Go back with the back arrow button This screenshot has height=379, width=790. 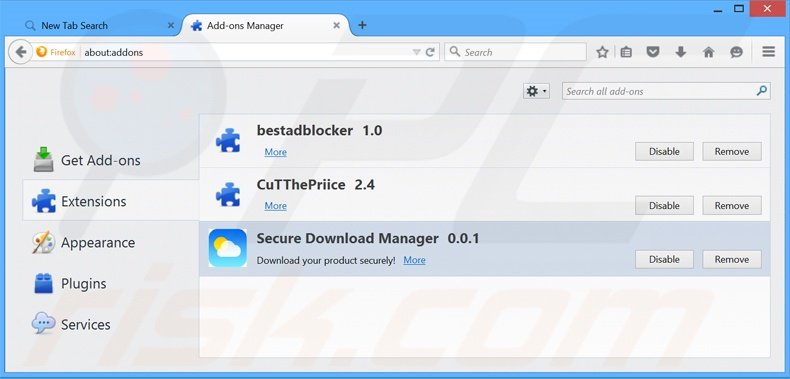point(21,52)
